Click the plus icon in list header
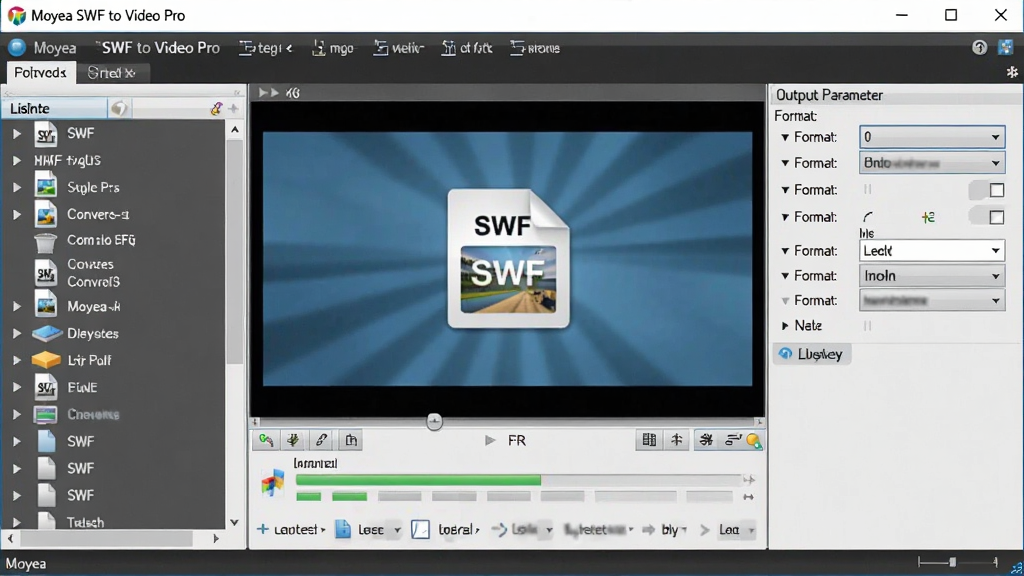 (x=233, y=108)
